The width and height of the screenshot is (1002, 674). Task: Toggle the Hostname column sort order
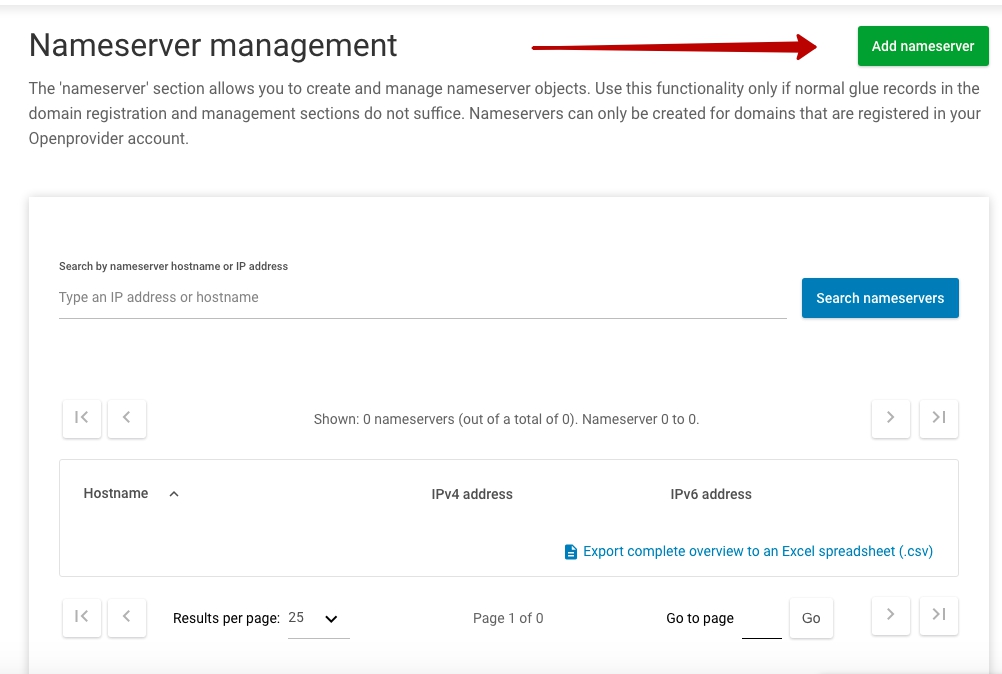115,493
